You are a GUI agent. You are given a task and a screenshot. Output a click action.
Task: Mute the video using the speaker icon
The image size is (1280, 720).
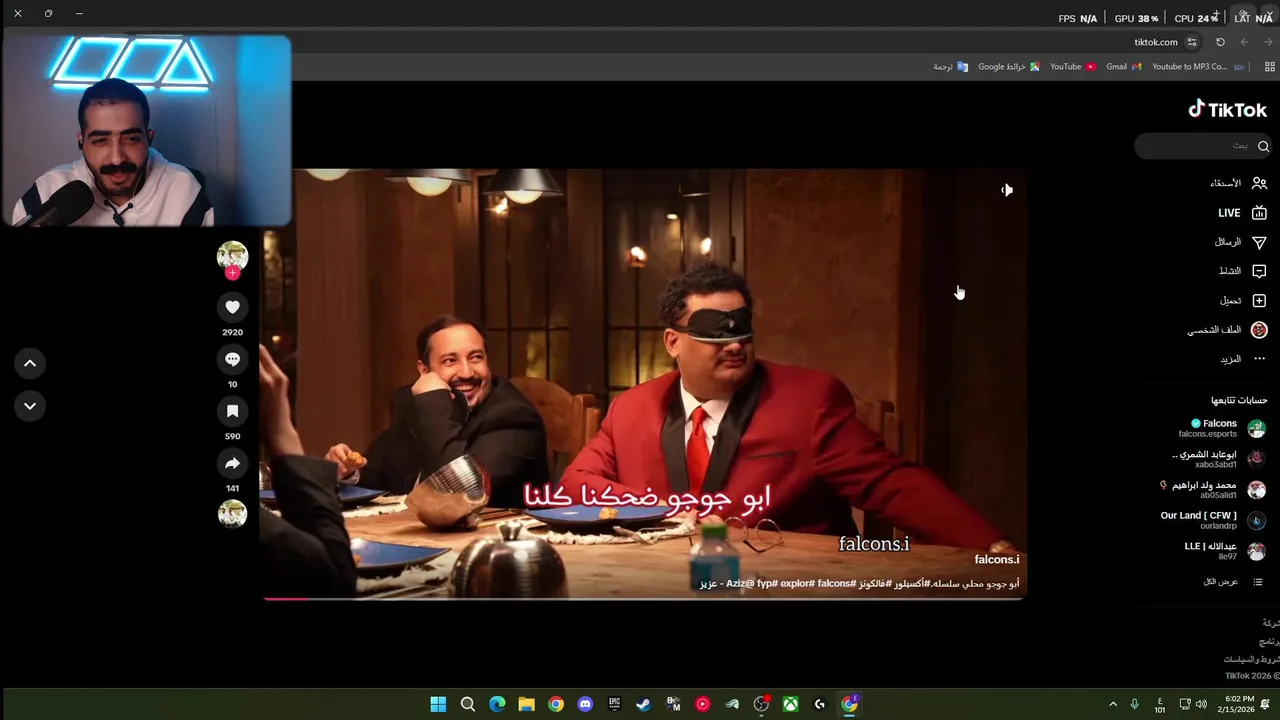(x=1007, y=190)
